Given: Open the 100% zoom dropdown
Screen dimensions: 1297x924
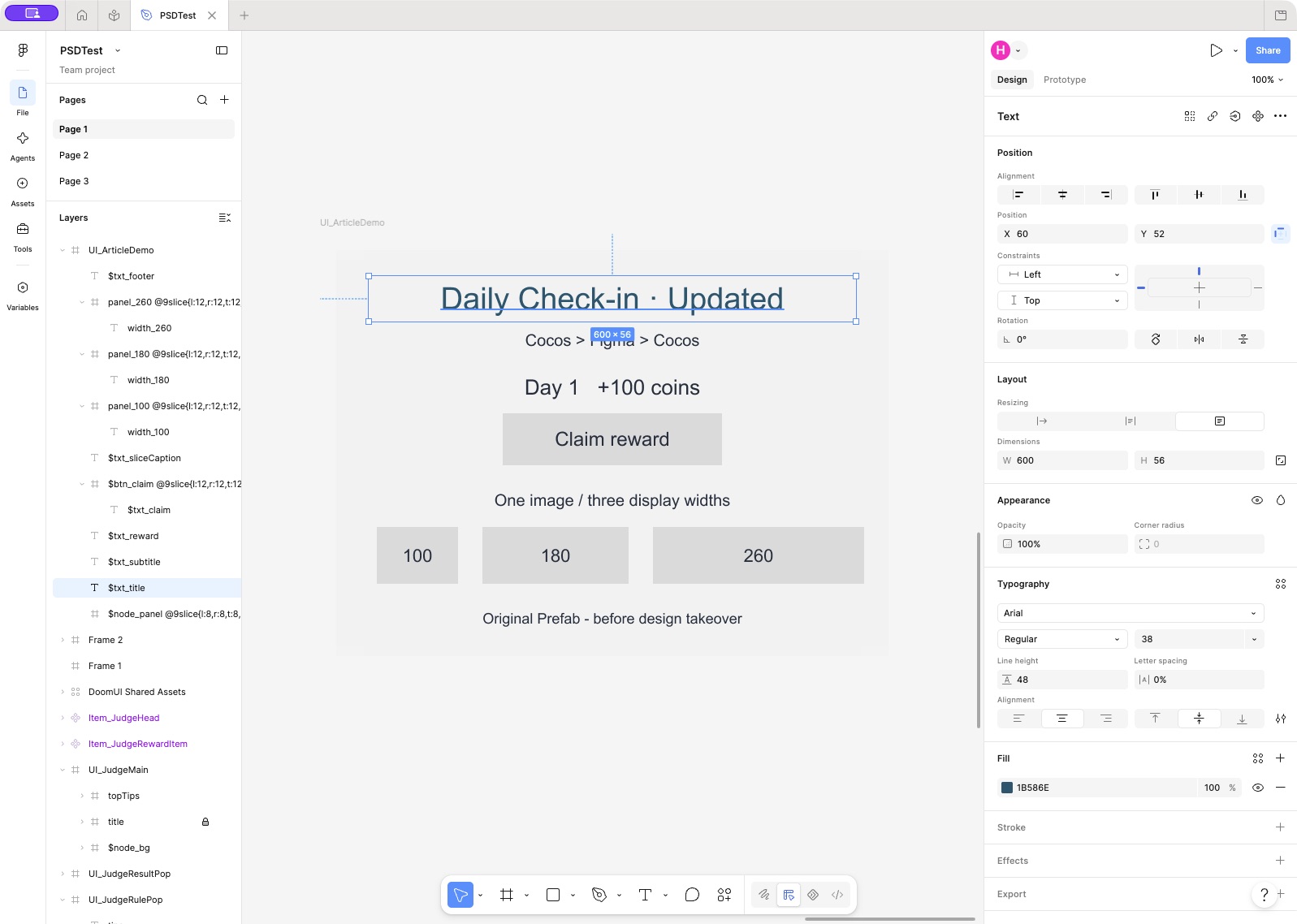Looking at the screenshot, I should [x=1267, y=80].
